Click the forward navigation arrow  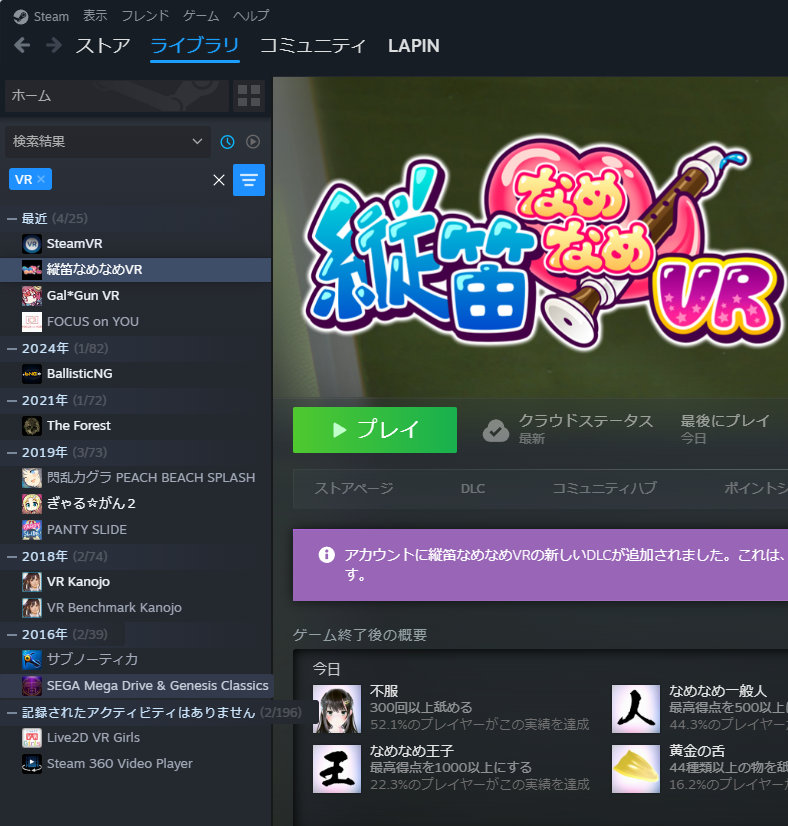point(53,45)
